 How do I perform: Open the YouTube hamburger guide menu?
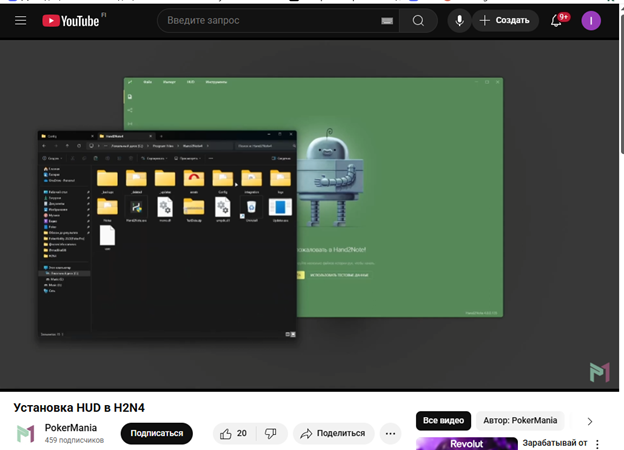[x=21, y=21]
